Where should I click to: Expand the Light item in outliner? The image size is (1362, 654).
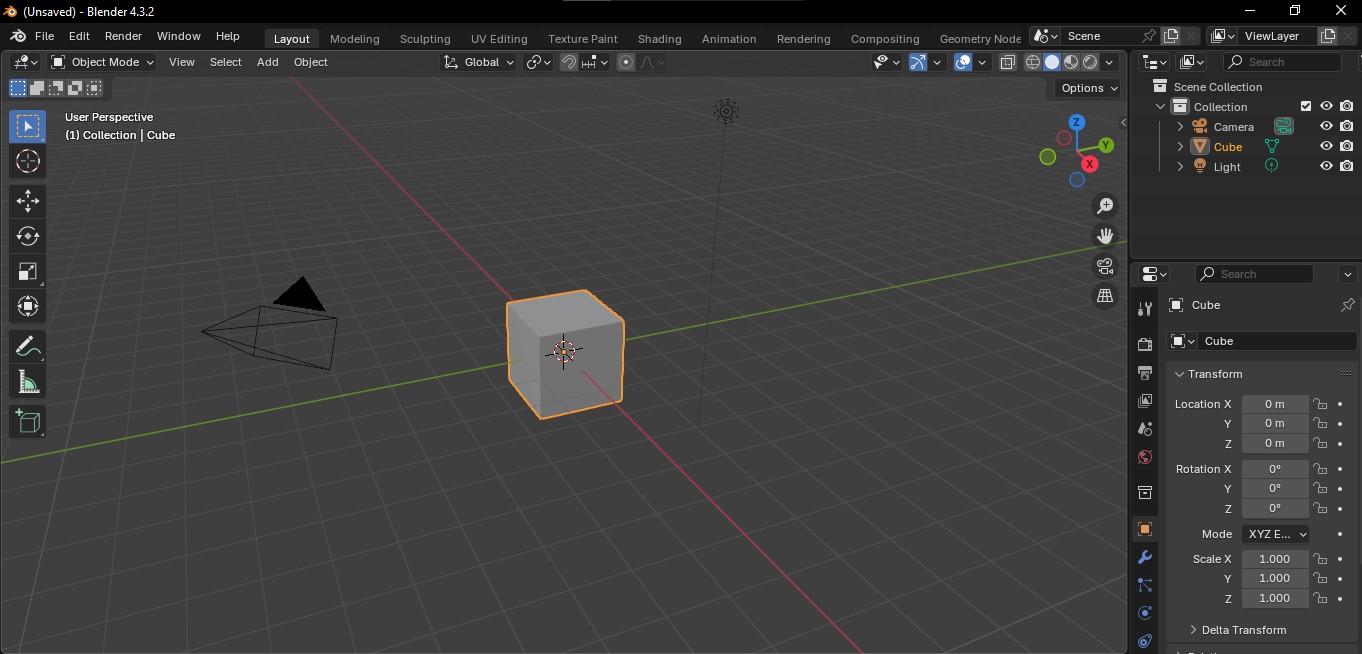point(1180,167)
